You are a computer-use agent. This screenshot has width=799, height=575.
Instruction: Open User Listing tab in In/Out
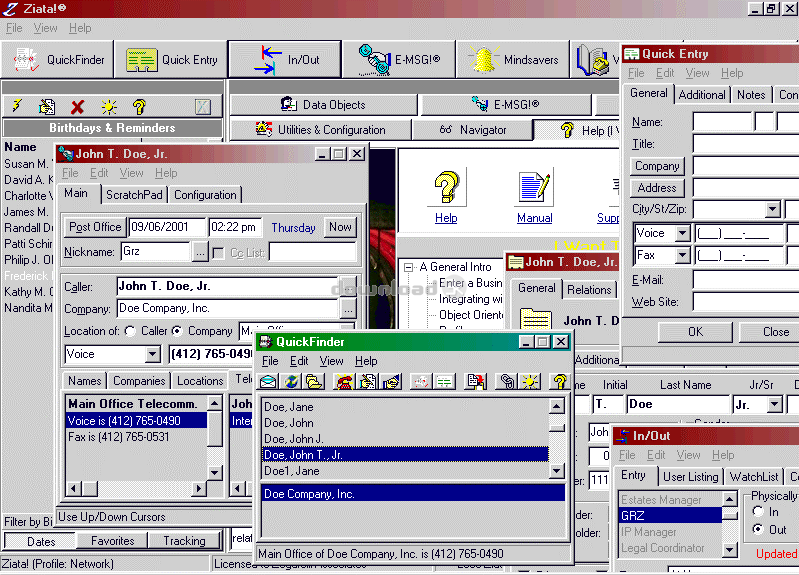coord(690,477)
